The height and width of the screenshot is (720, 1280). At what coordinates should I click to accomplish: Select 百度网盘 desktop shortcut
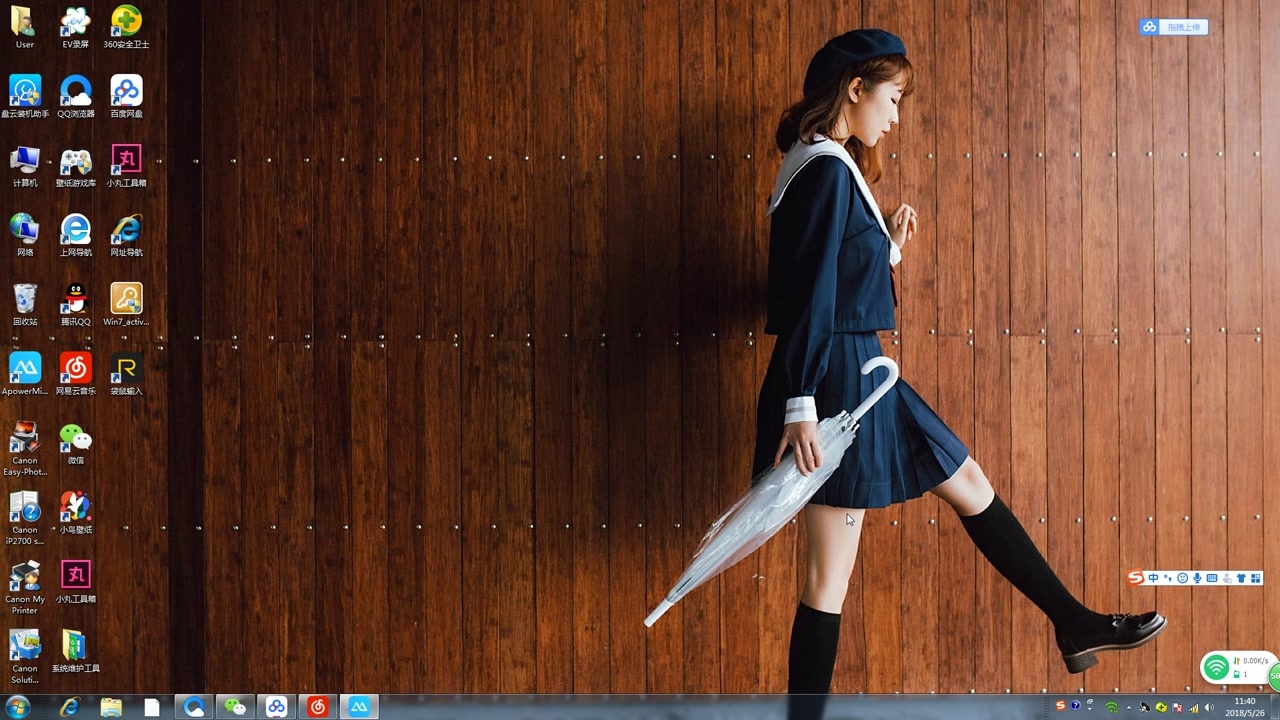click(126, 97)
